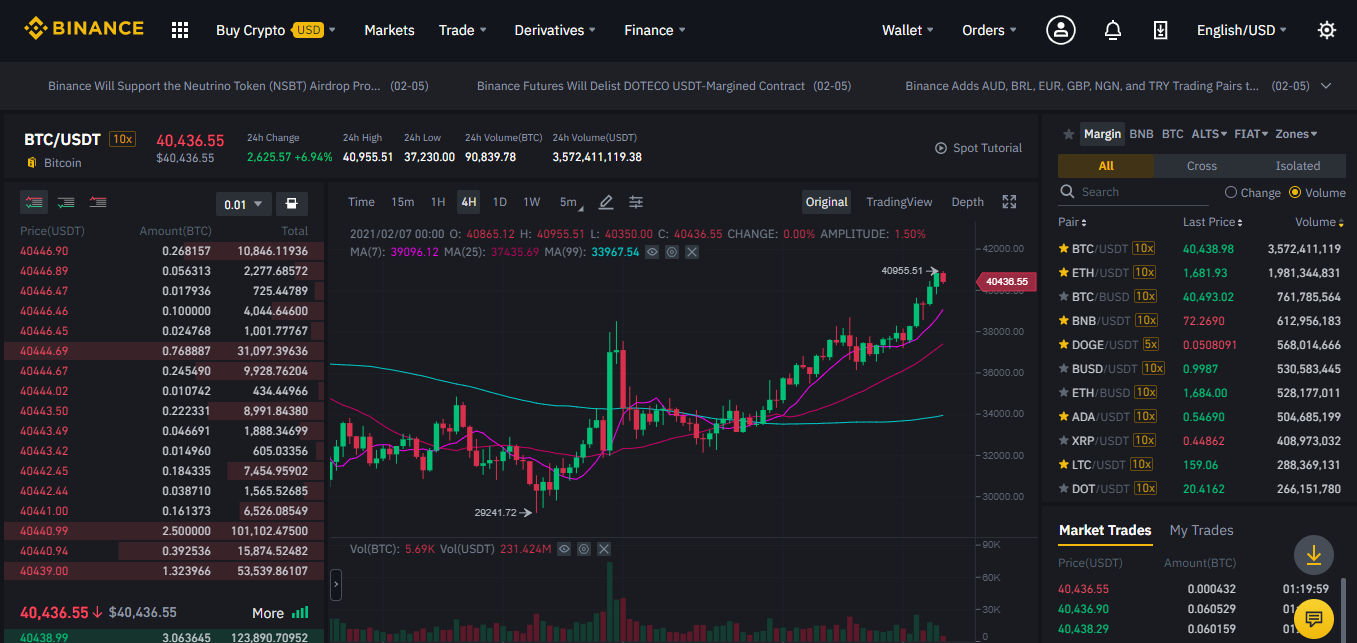Switch to the My Trades tab
This screenshot has height=643, width=1357.
(1201, 530)
